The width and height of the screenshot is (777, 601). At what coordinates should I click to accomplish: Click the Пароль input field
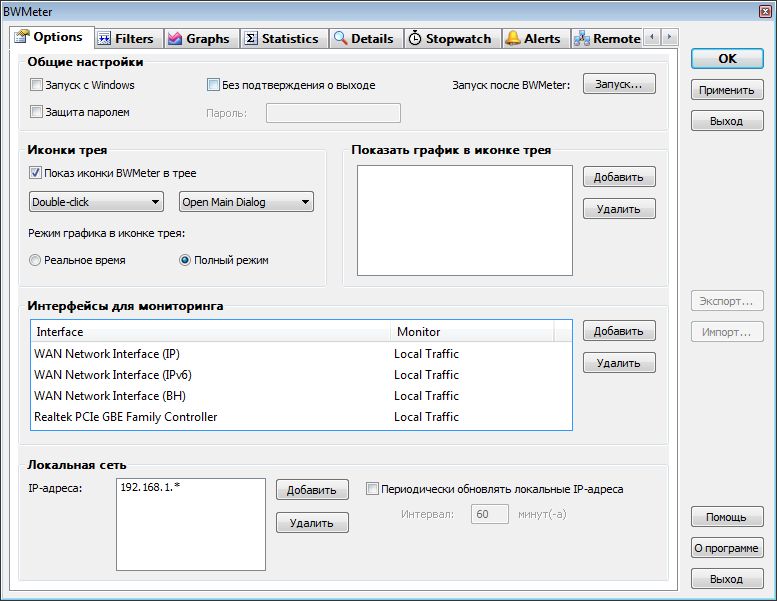[x=333, y=113]
